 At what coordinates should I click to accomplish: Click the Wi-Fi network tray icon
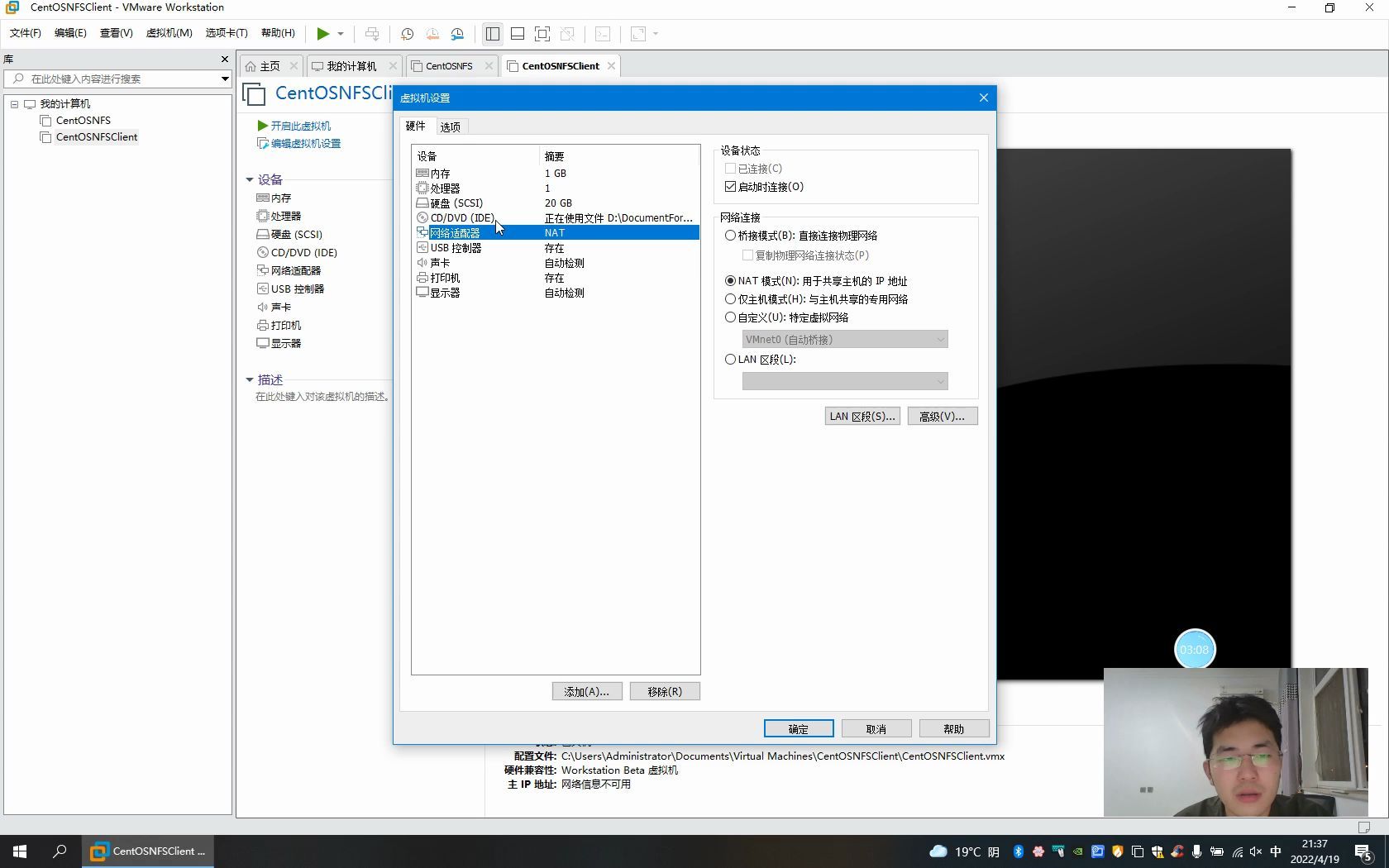click(x=1237, y=851)
